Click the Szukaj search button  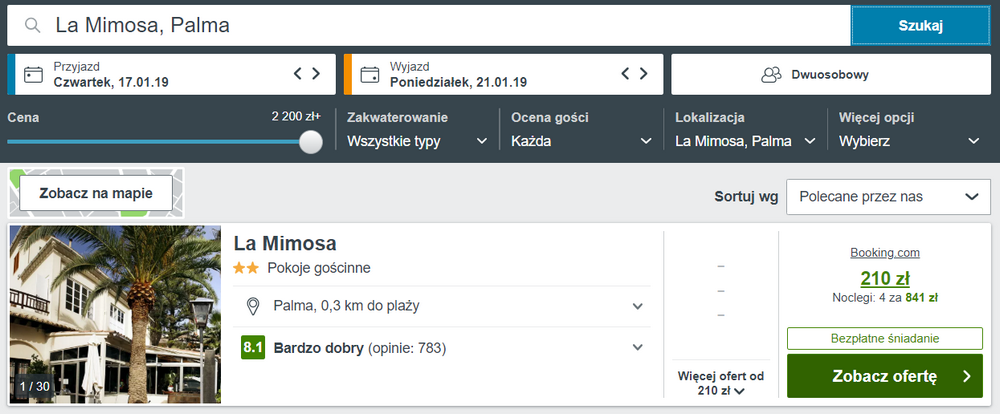[x=921, y=26]
